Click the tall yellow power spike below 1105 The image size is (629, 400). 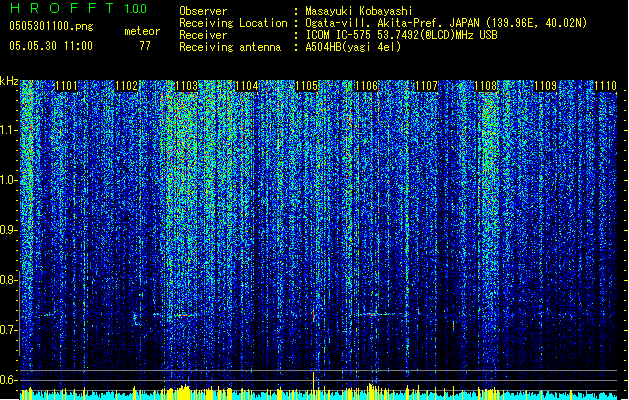313,384
